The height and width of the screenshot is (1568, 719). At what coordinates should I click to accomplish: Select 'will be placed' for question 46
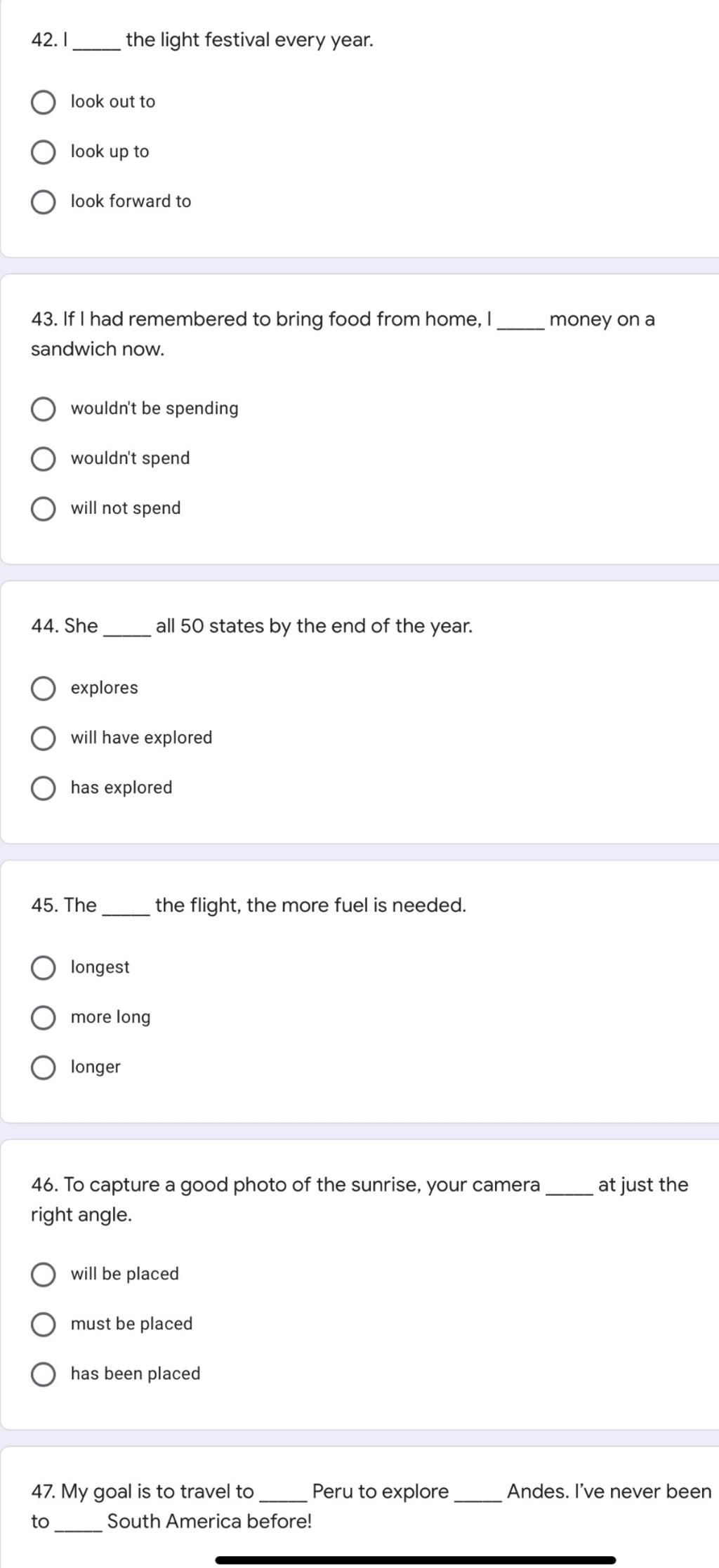click(x=44, y=1275)
